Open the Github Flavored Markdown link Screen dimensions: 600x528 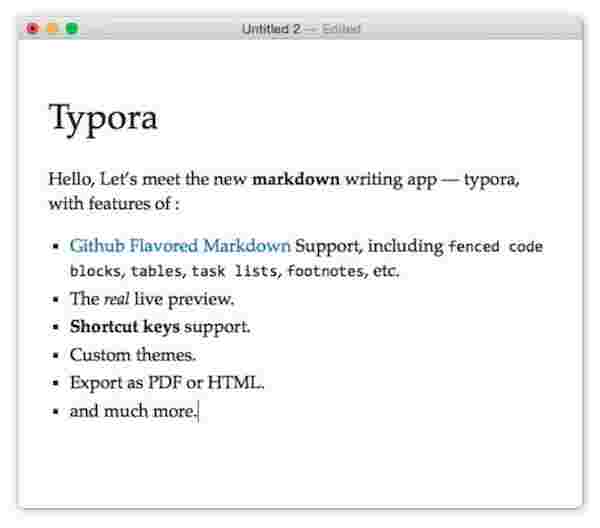(180, 246)
